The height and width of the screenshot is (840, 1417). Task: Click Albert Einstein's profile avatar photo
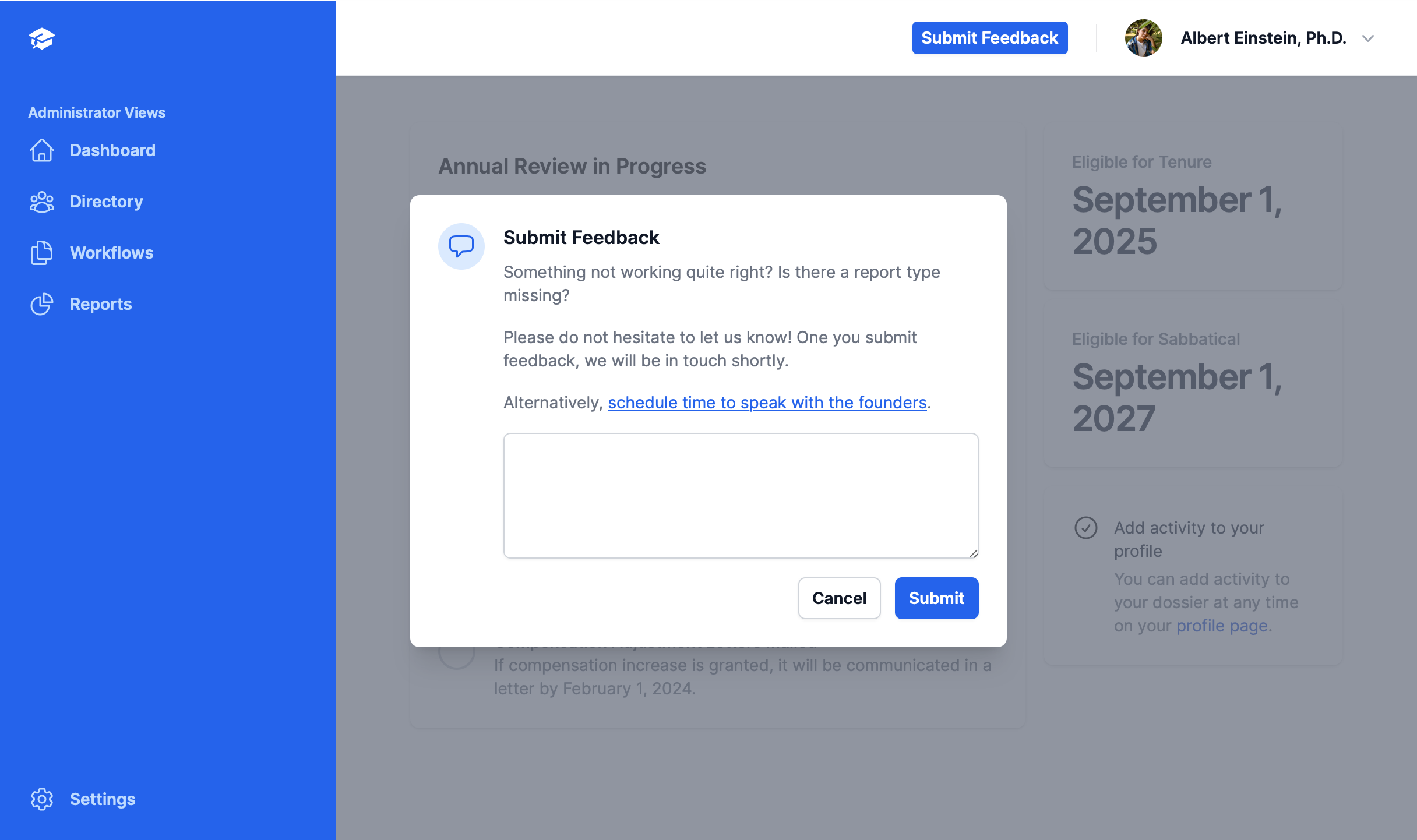[1143, 38]
